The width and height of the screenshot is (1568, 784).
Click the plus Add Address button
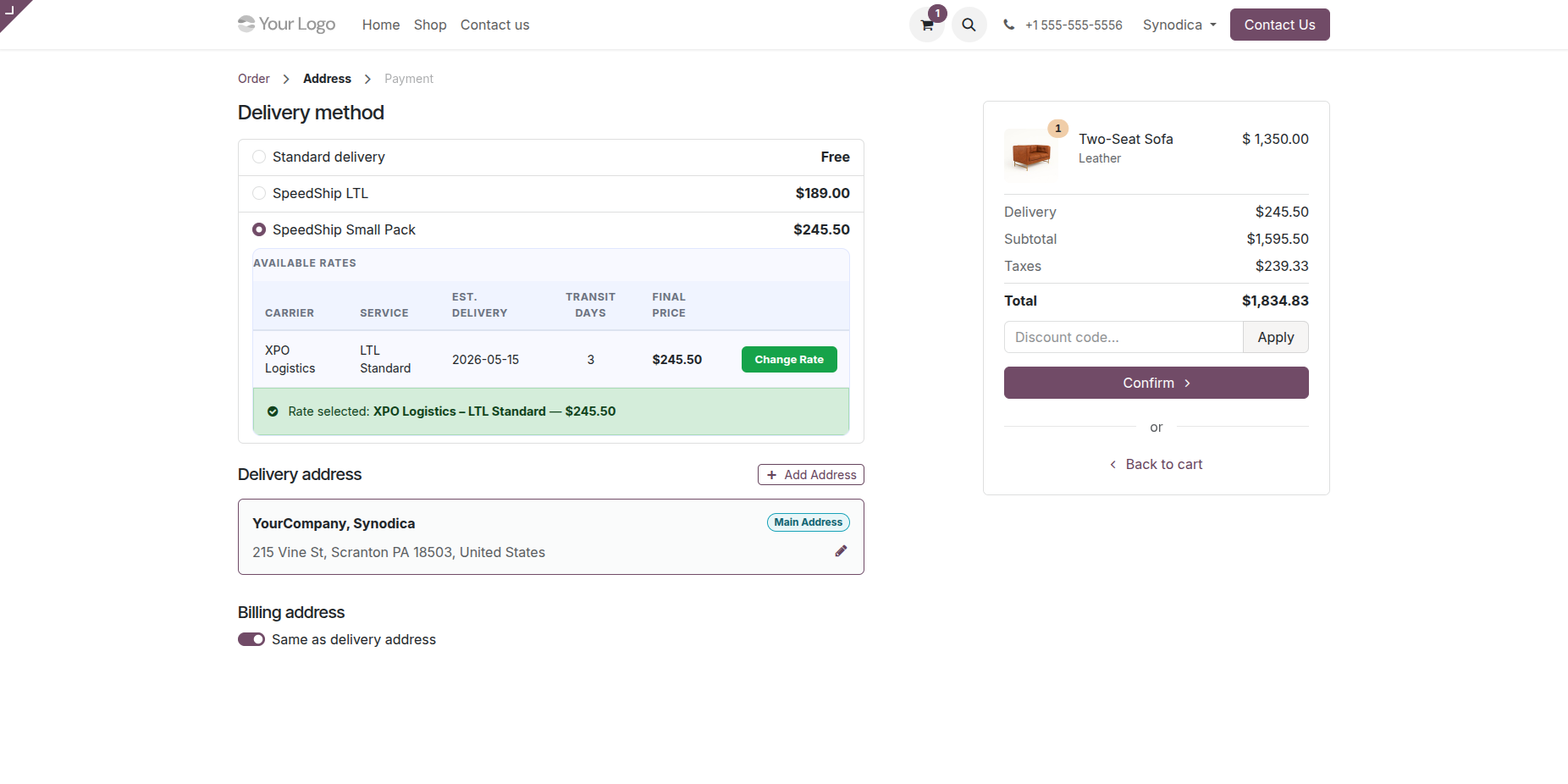coord(810,475)
